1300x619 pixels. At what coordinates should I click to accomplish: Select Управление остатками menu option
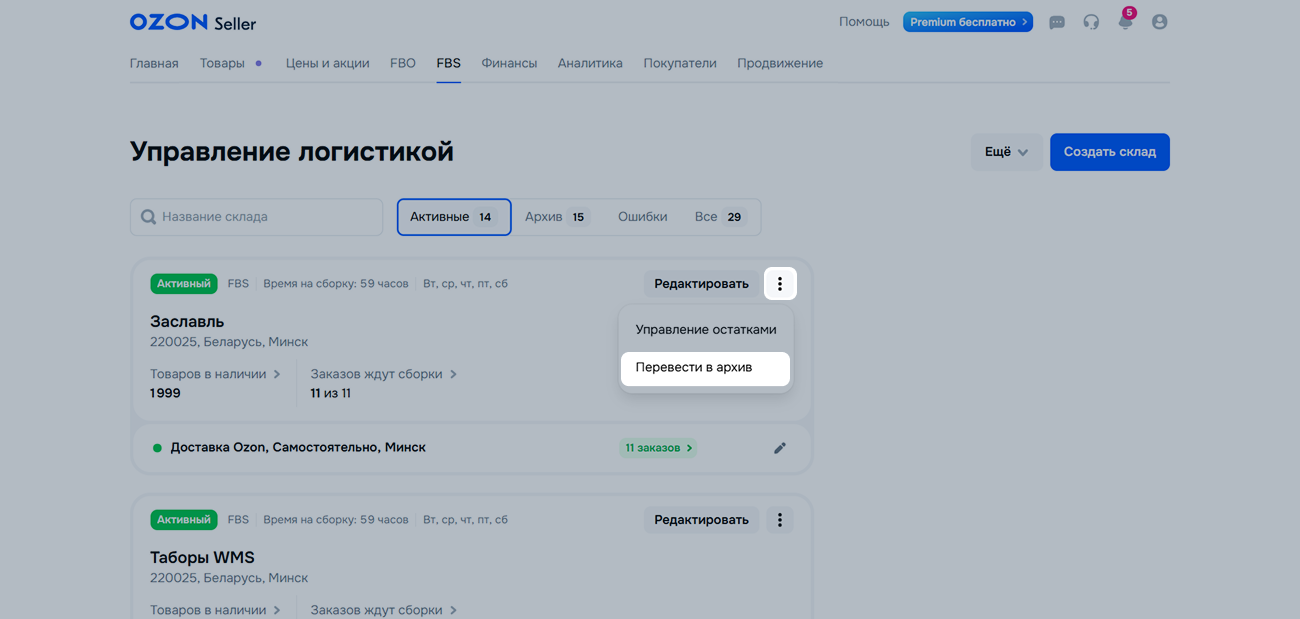pos(705,330)
